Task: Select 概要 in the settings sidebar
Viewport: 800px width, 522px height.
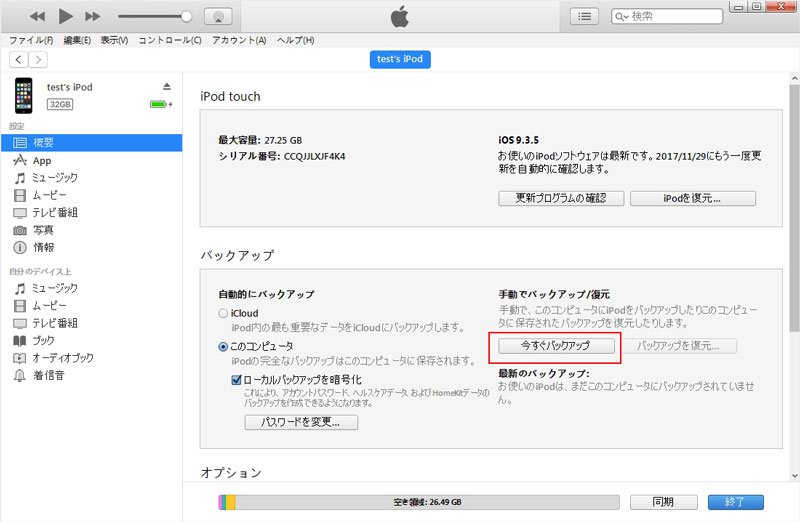Action: [91, 143]
